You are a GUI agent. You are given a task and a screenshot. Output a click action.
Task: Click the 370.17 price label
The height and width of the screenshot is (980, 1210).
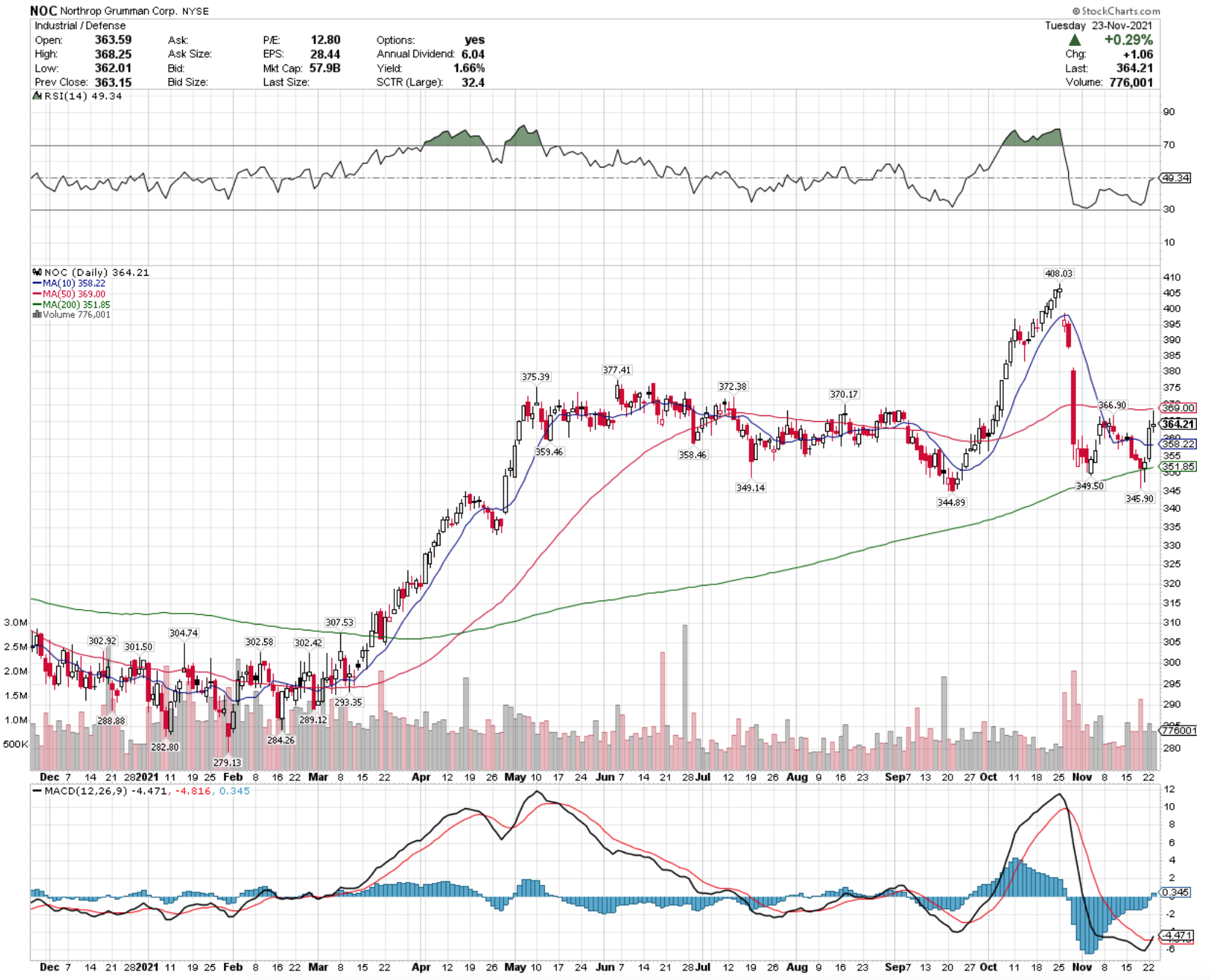tap(843, 394)
